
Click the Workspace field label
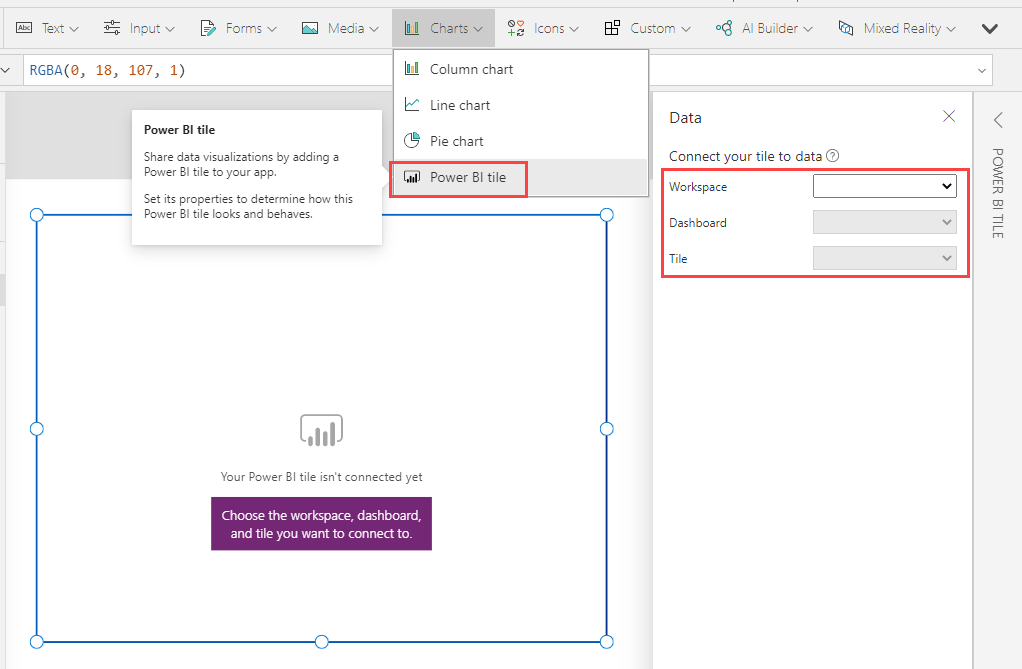point(697,186)
